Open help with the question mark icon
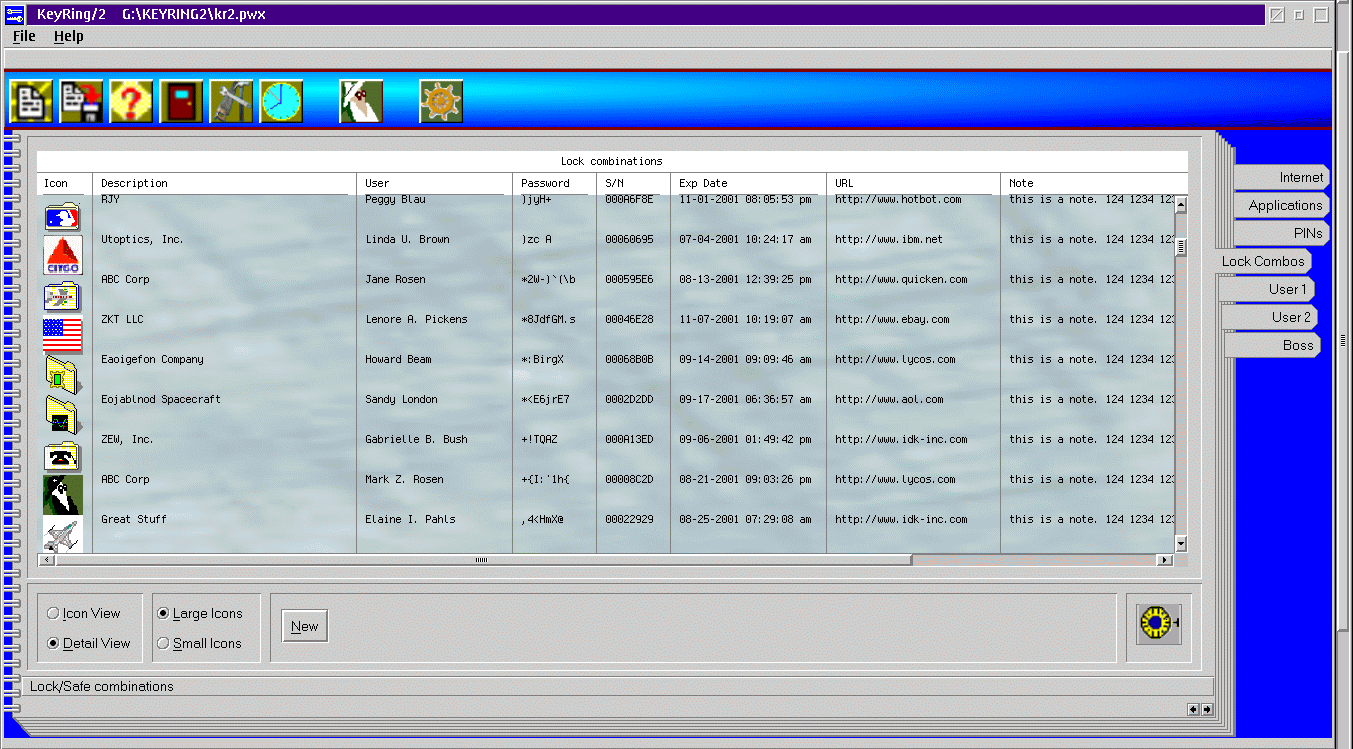This screenshot has width=1353, height=749. (x=131, y=101)
